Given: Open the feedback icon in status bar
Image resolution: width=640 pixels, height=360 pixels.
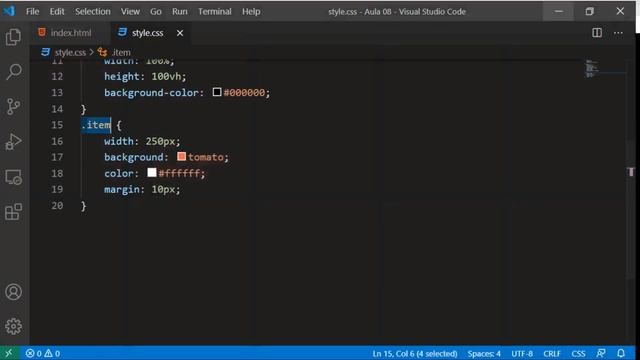Looking at the screenshot, I should [601, 353].
